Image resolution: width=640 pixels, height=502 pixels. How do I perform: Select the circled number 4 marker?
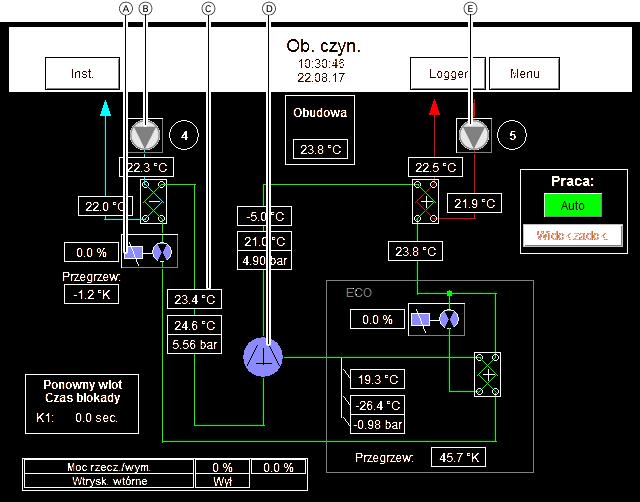184,135
